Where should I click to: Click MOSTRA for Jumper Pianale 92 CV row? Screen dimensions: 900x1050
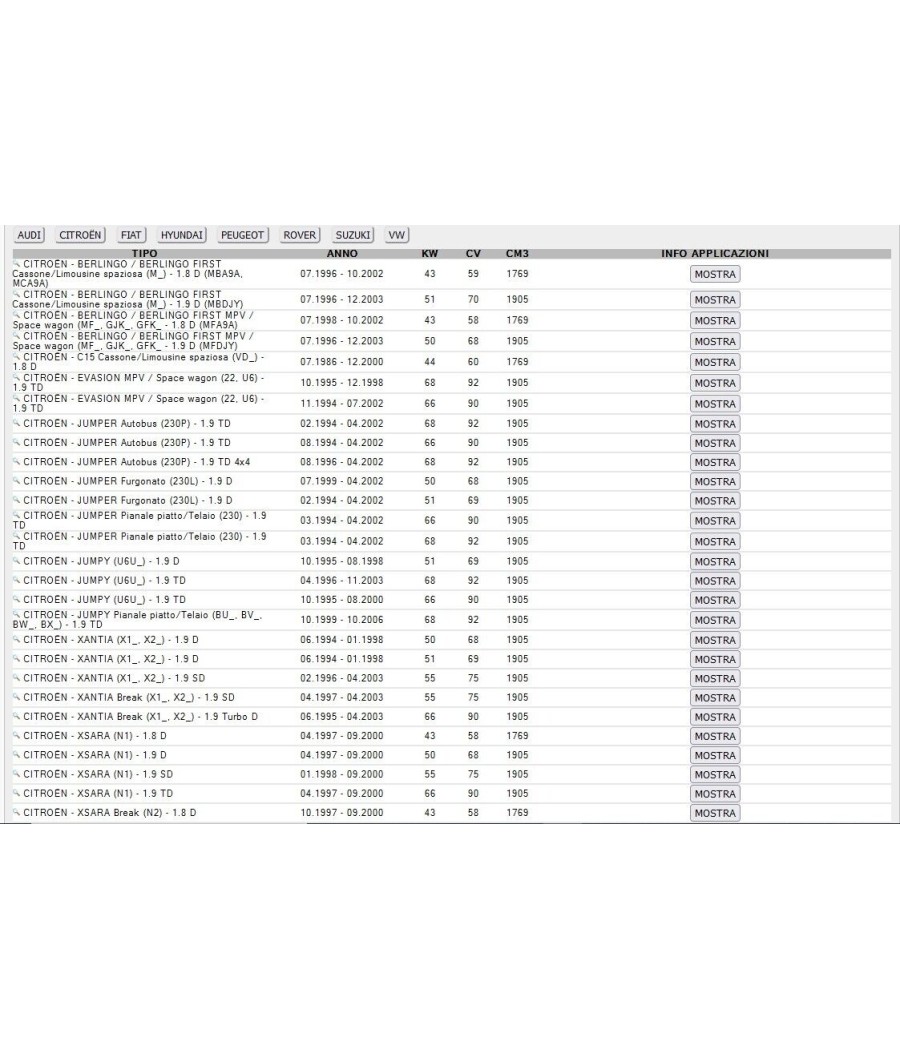(x=715, y=542)
